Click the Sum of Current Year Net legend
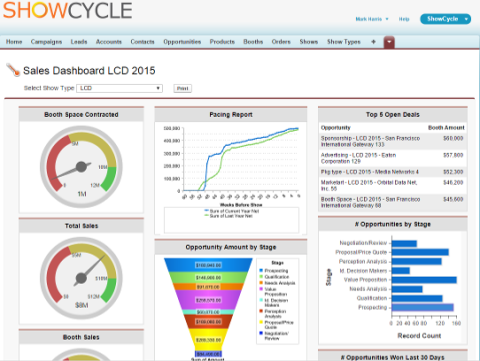The image size is (480, 361). point(232,211)
